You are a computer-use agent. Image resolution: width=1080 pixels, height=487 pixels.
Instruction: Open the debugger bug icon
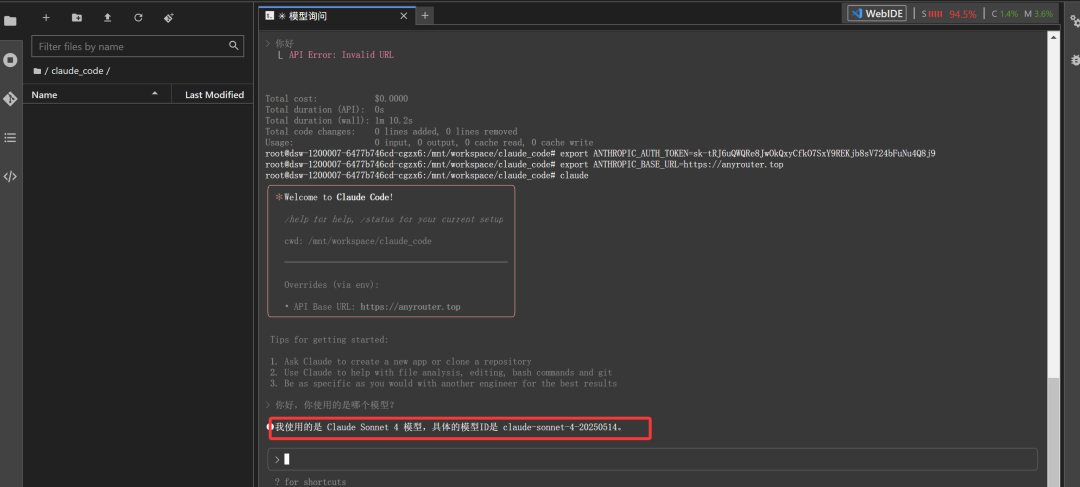[1074, 60]
